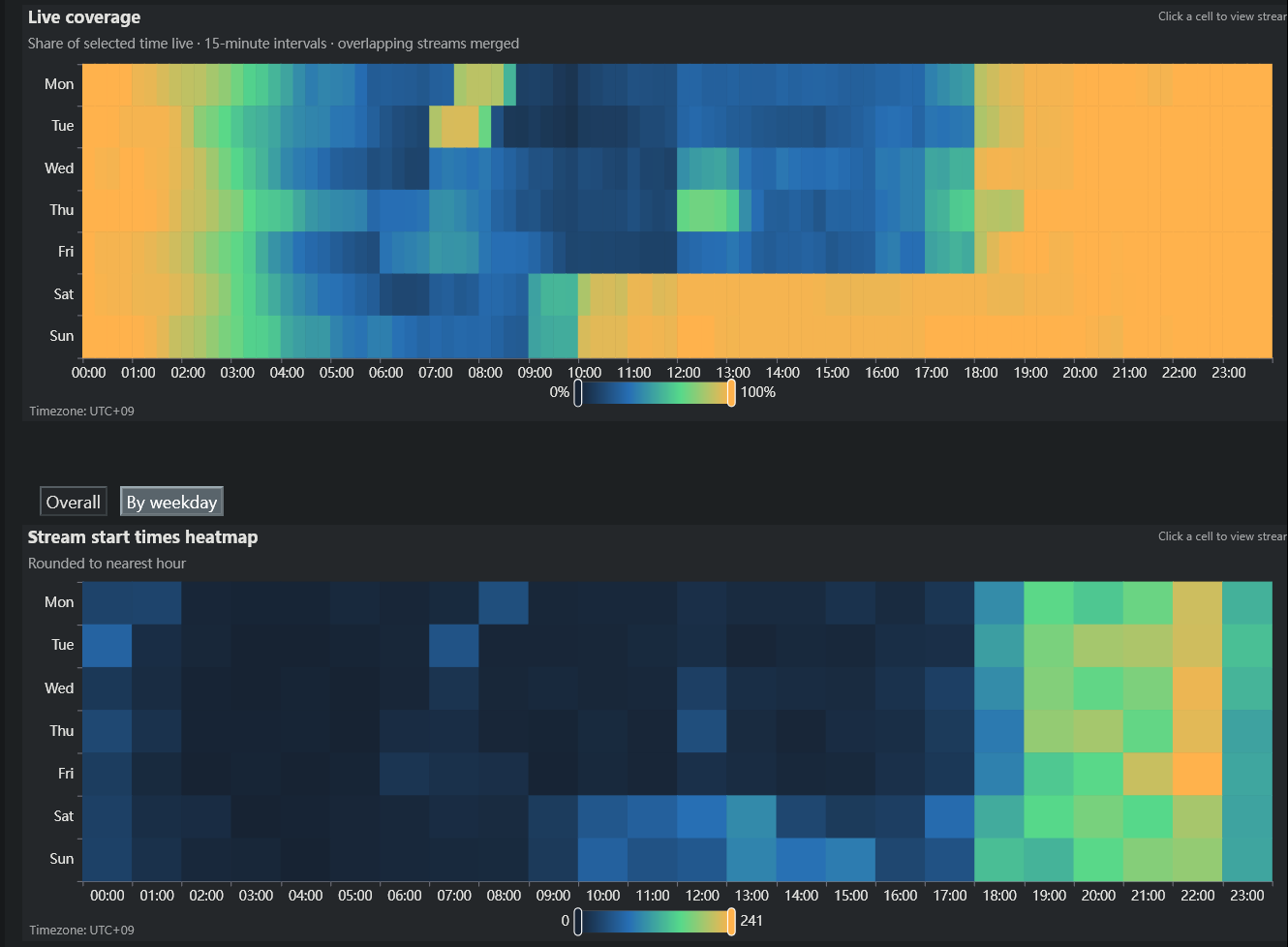Click the Timezone: UTC+09 label under start times heatmap
Viewport: 1288px width, 947px height.
pos(82,931)
